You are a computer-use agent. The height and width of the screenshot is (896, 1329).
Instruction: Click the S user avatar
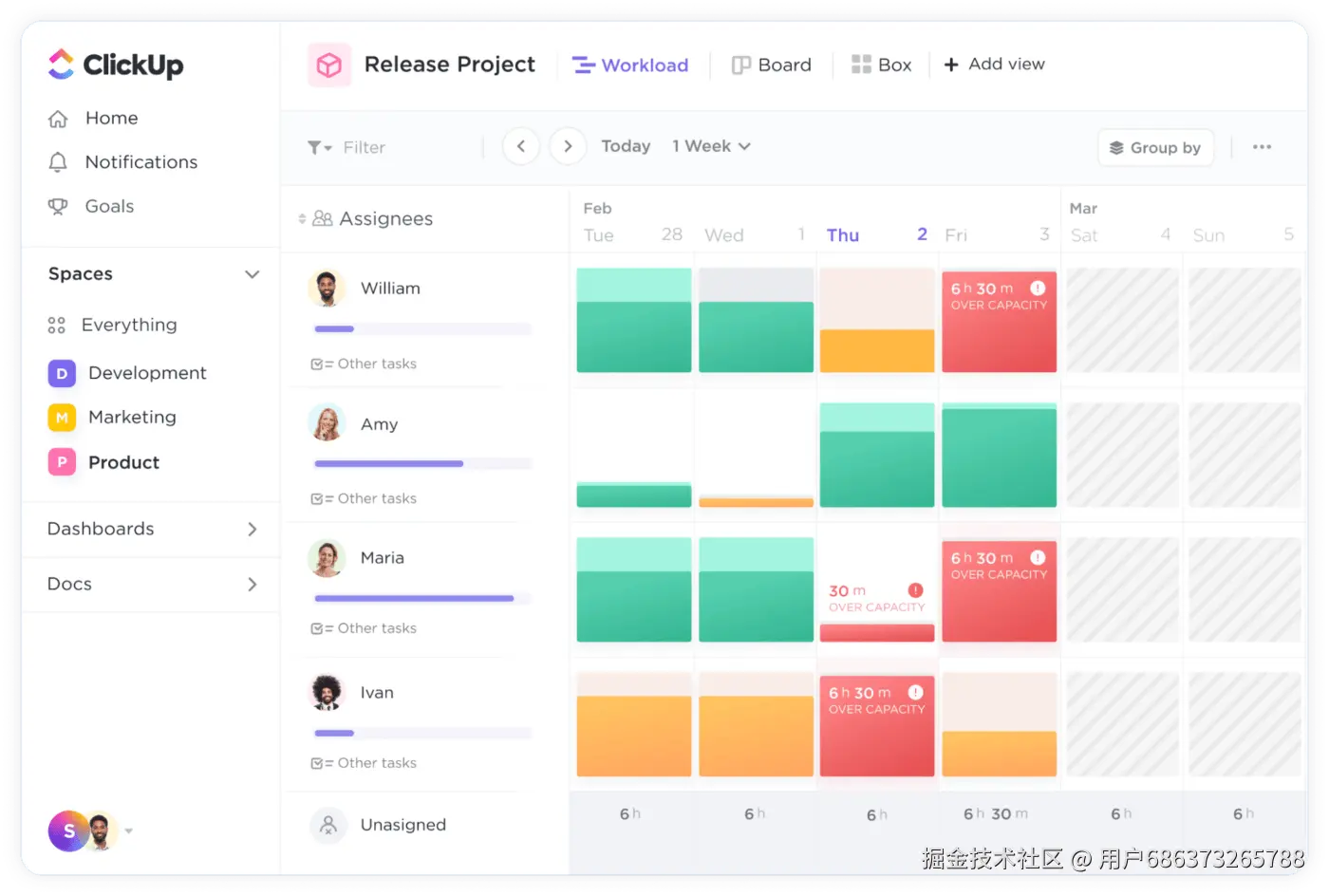(68, 831)
